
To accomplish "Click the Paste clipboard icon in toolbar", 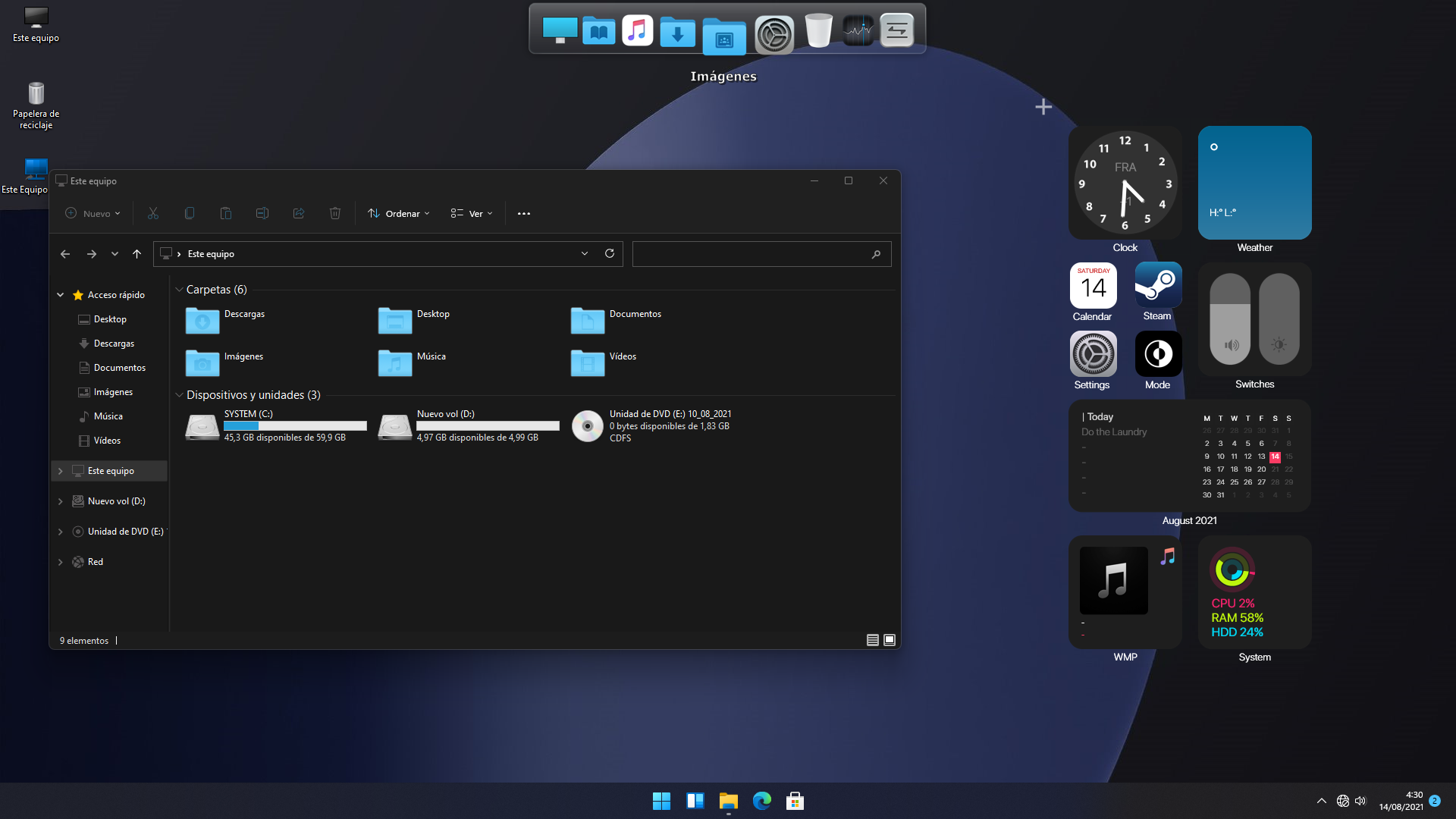I will coord(226,213).
